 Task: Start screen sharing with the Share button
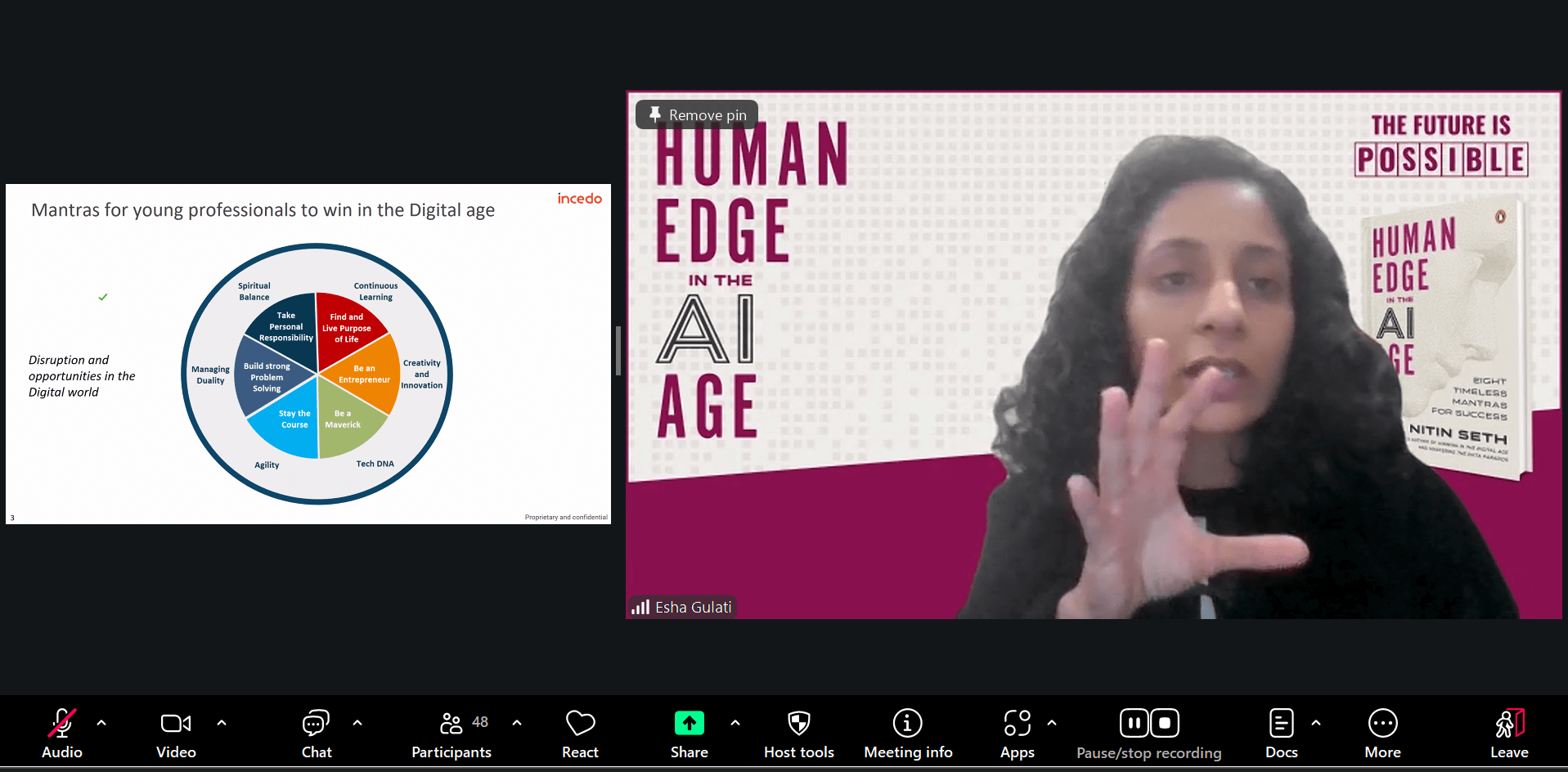[x=689, y=725]
